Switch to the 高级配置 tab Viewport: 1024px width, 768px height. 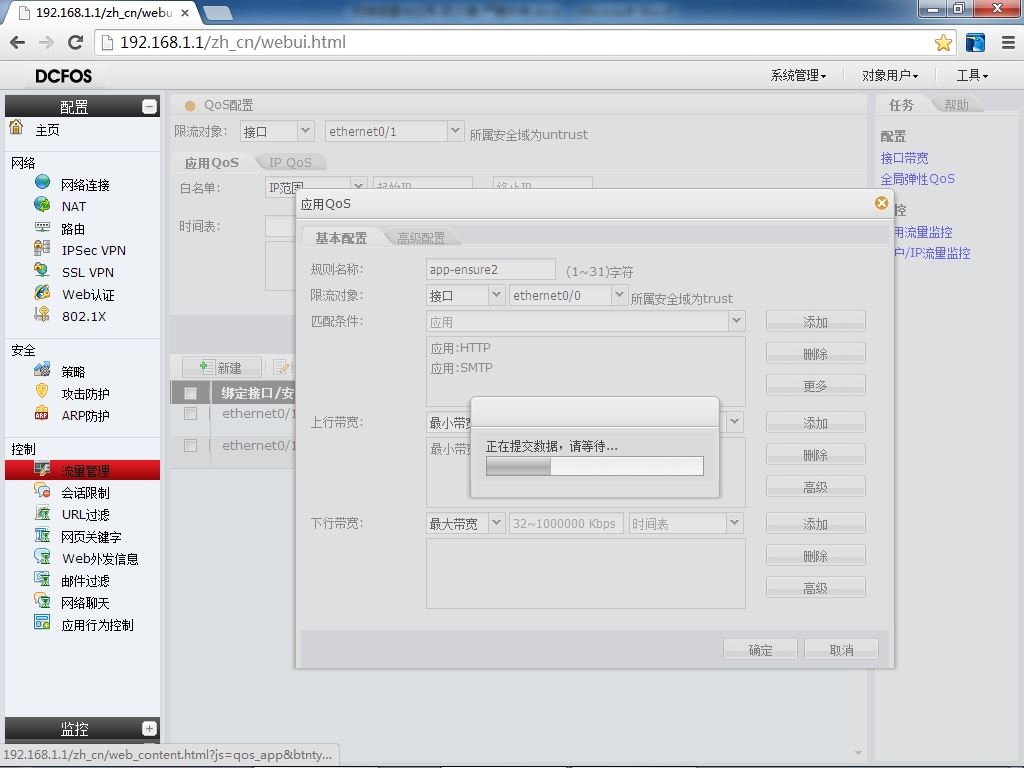coord(421,238)
